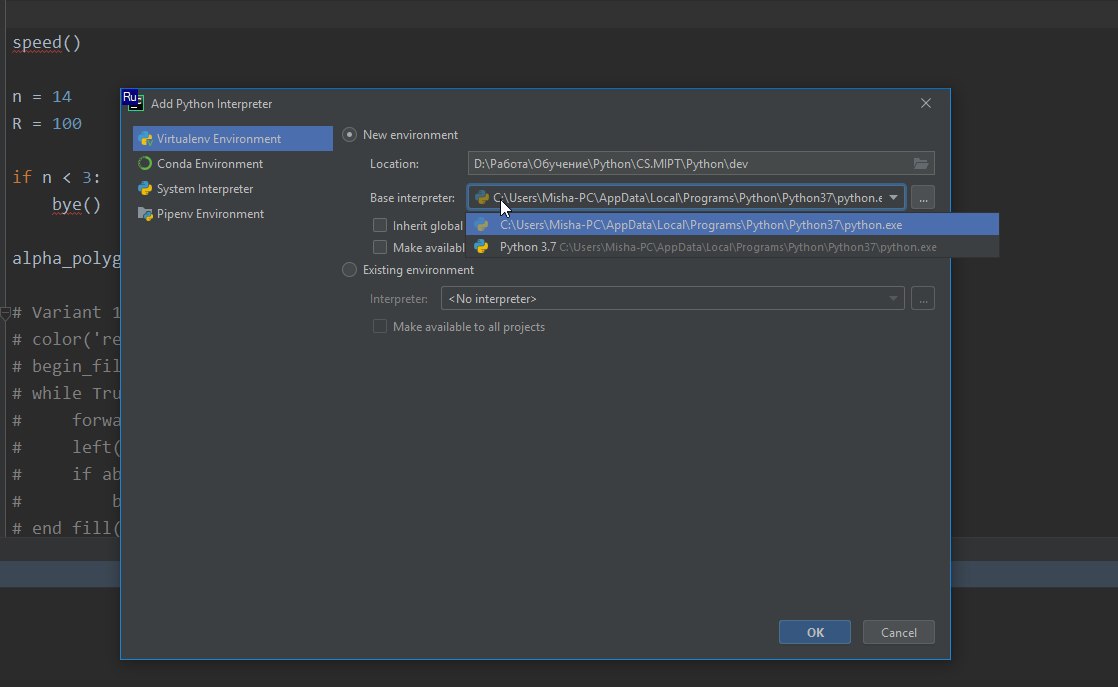Click the 'speed()' code line in editor
This screenshot has height=687, width=1118.
[47, 43]
